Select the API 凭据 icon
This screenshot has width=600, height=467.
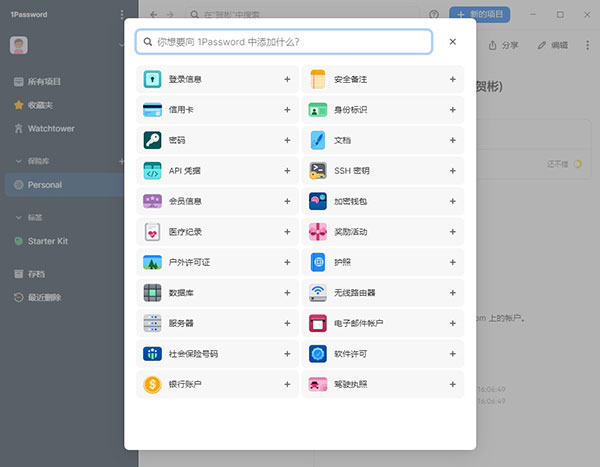(152, 171)
